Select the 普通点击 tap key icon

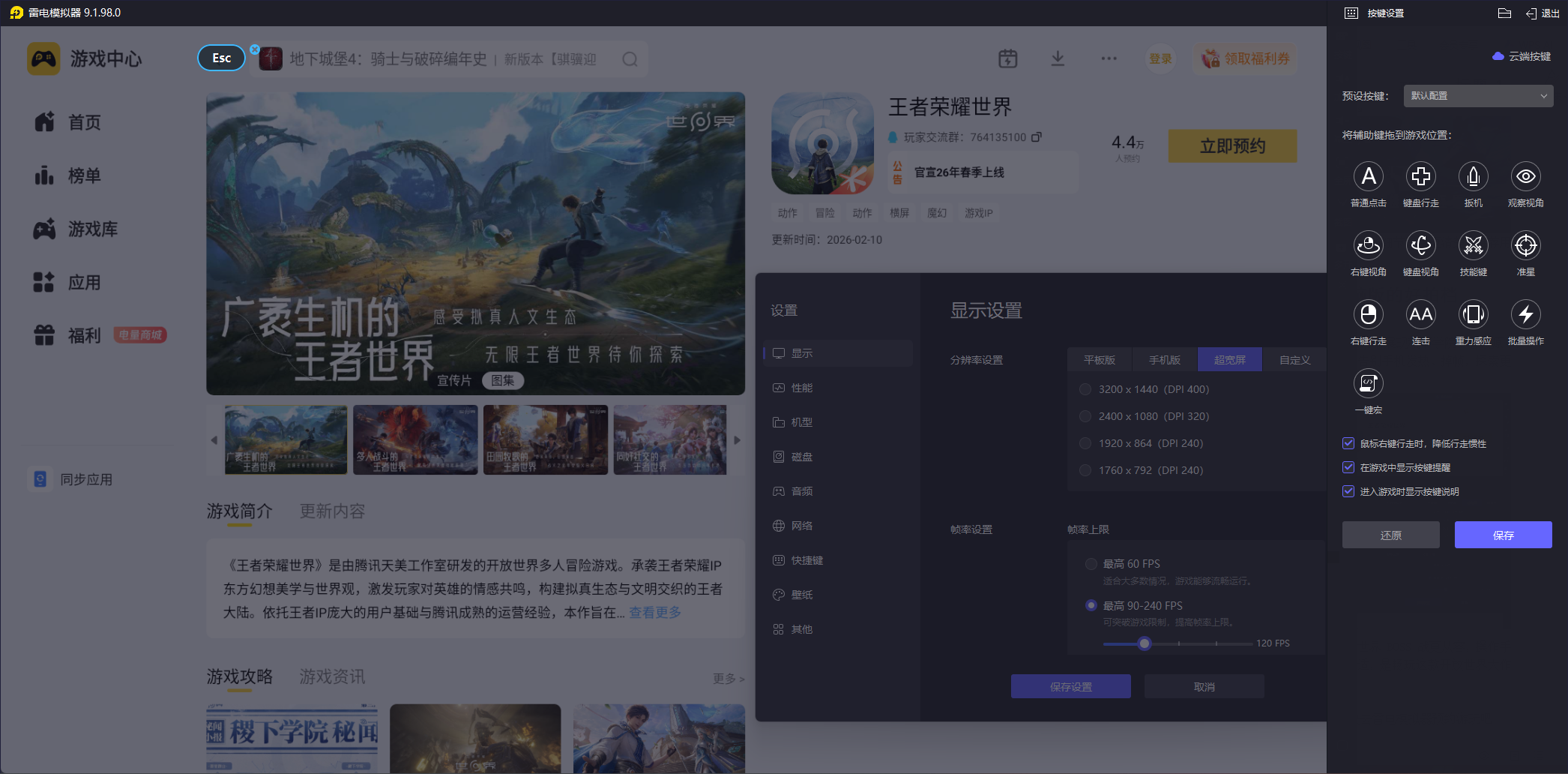pos(1369,176)
